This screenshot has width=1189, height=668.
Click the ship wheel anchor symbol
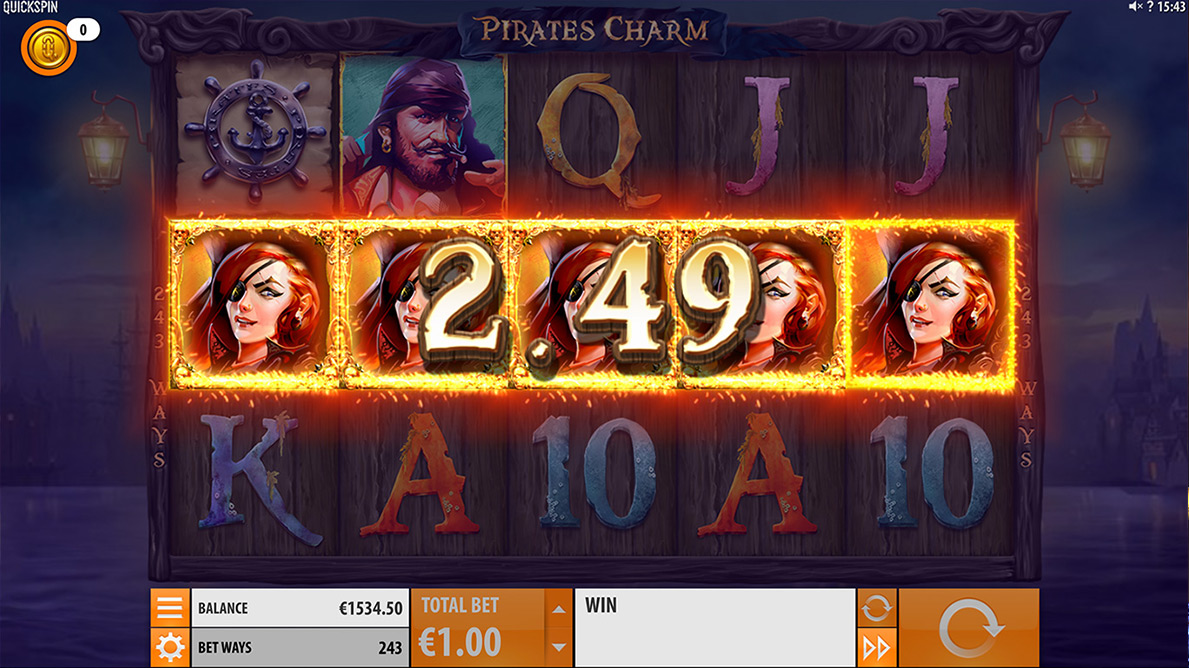[x=256, y=132]
